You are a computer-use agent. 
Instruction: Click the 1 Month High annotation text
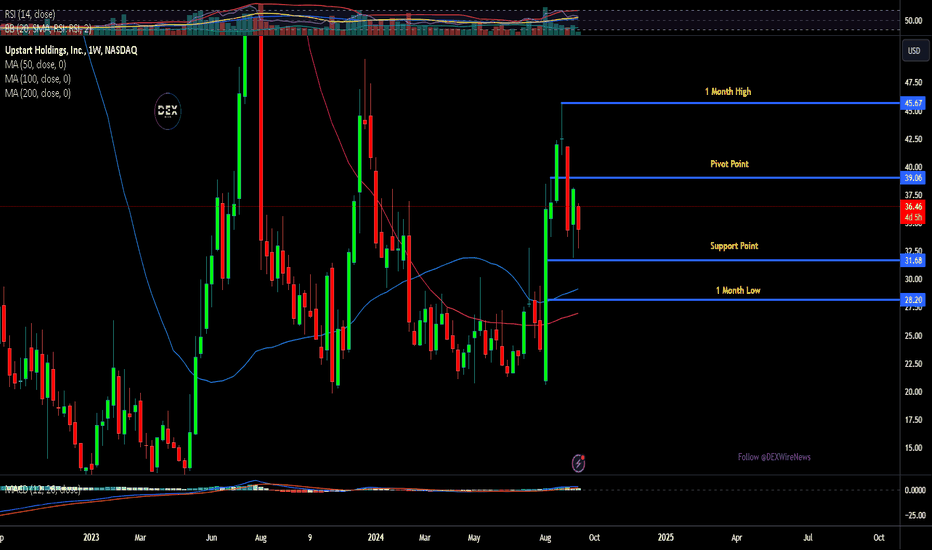coord(728,92)
